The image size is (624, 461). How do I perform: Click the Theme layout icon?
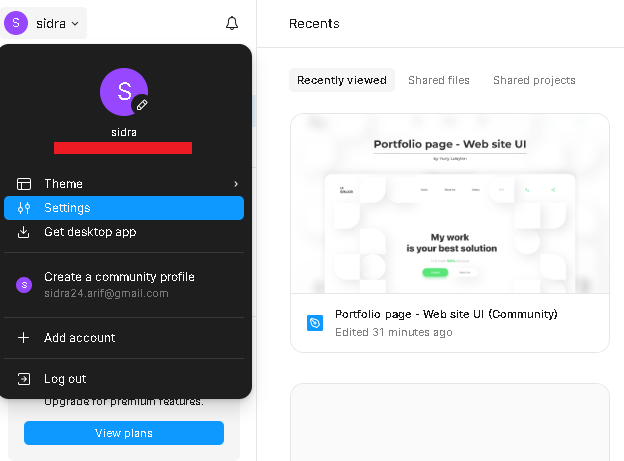tap(24, 184)
